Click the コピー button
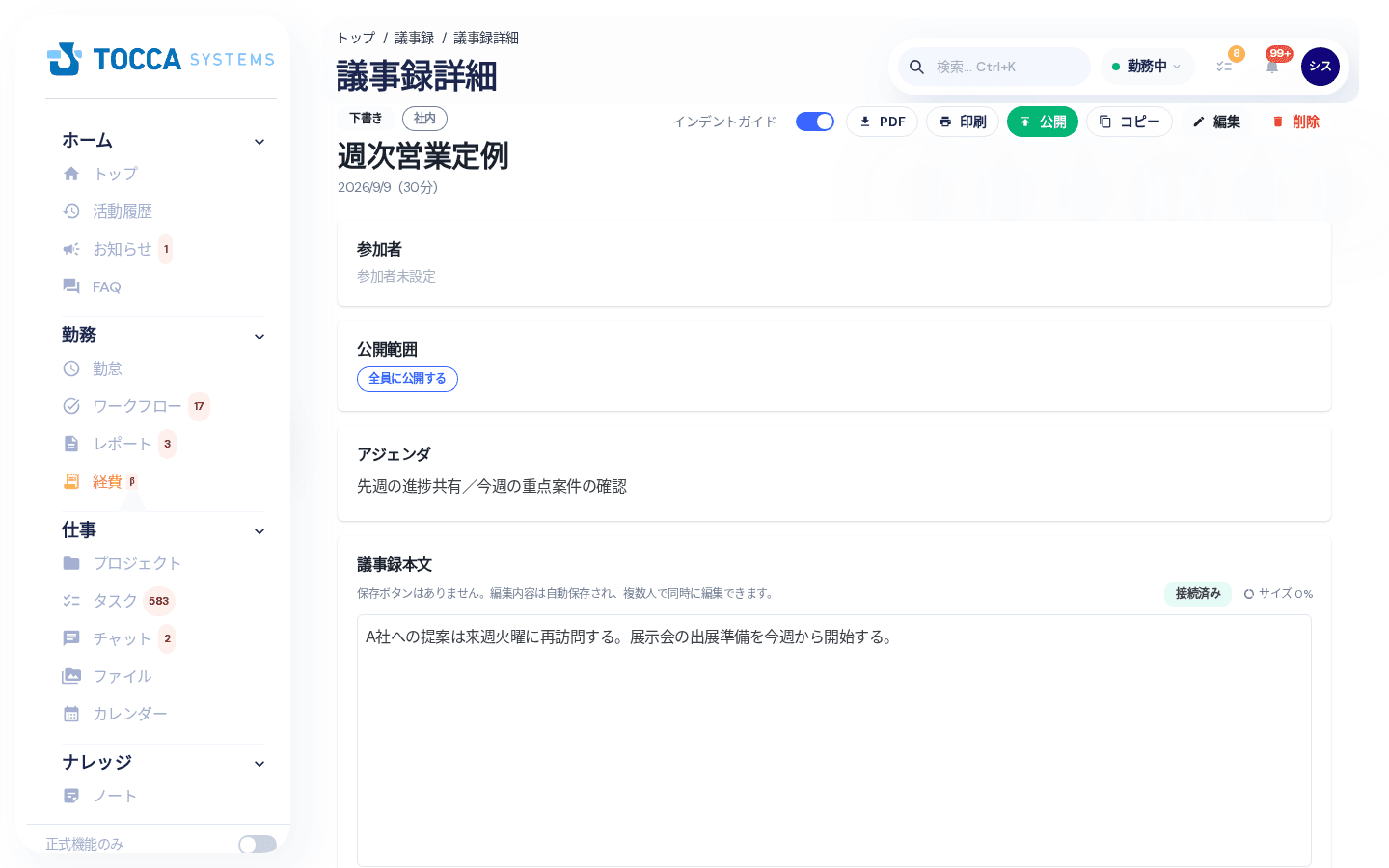Viewport: 1389px width, 868px height. point(1130,122)
